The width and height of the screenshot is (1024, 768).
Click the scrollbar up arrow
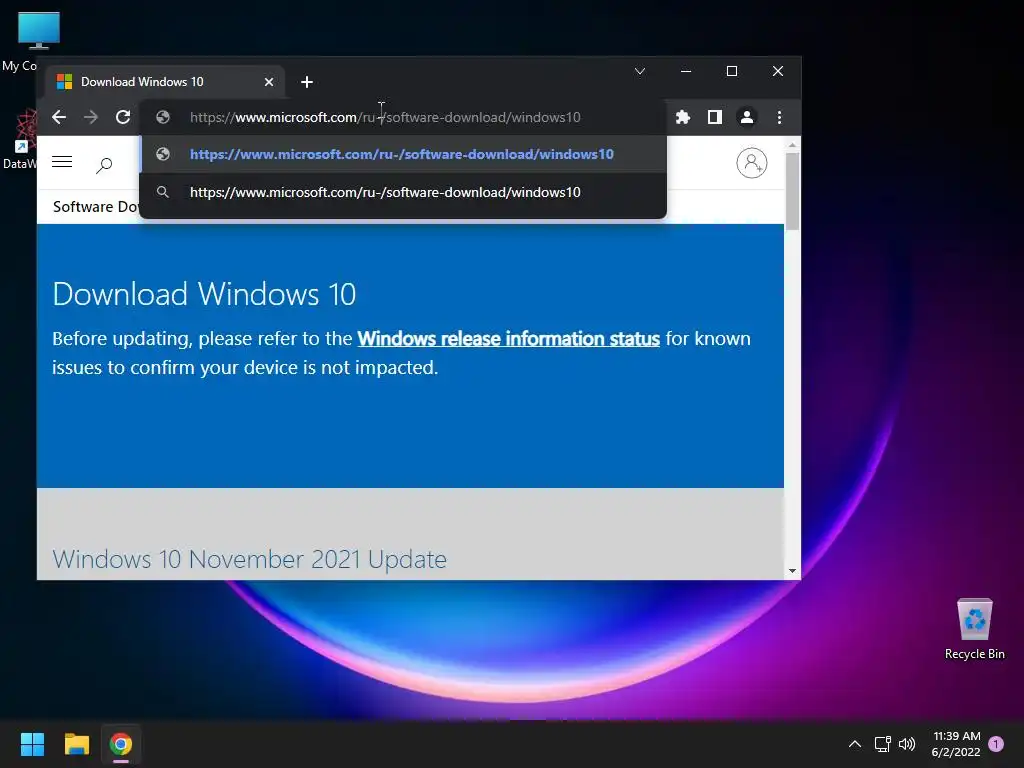tap(792, 145)
